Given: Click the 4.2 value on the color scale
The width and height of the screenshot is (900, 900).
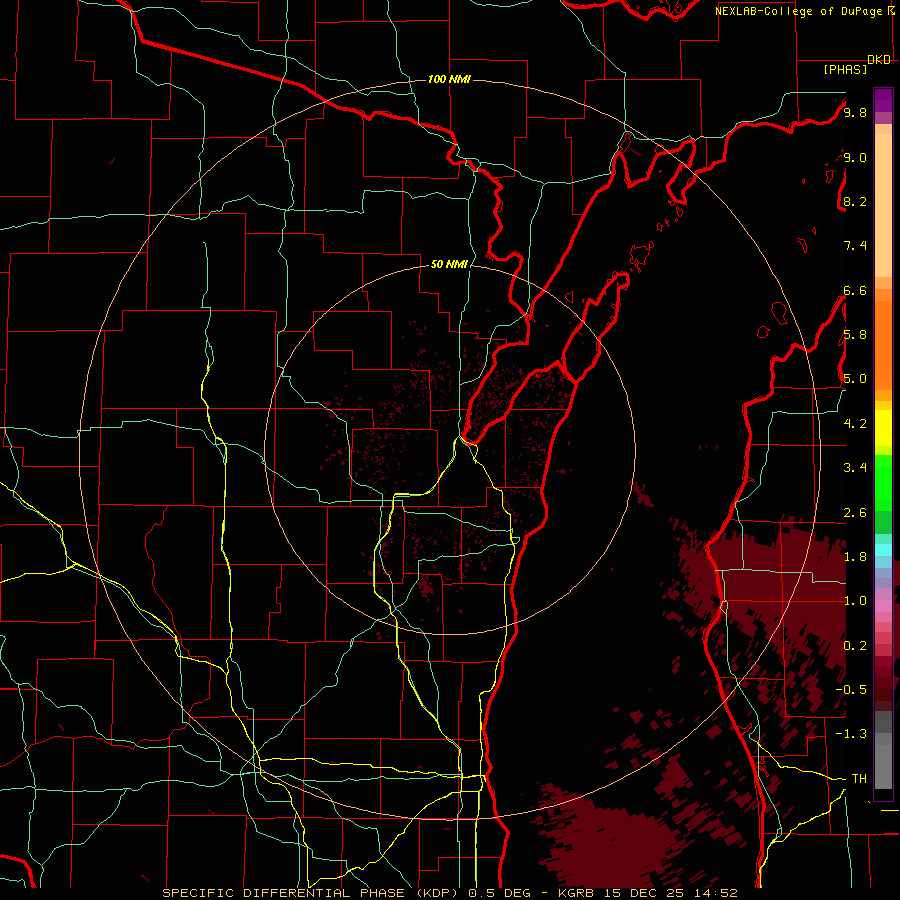Looking at the screenshot, I should coord(855,424).
